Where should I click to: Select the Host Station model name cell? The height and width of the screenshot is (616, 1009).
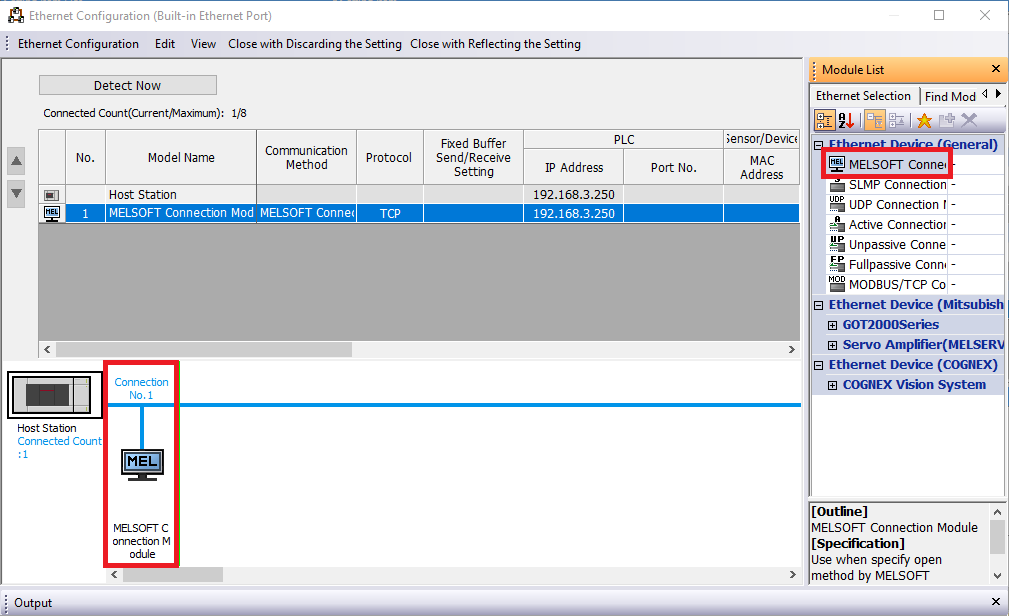point(181,194)
